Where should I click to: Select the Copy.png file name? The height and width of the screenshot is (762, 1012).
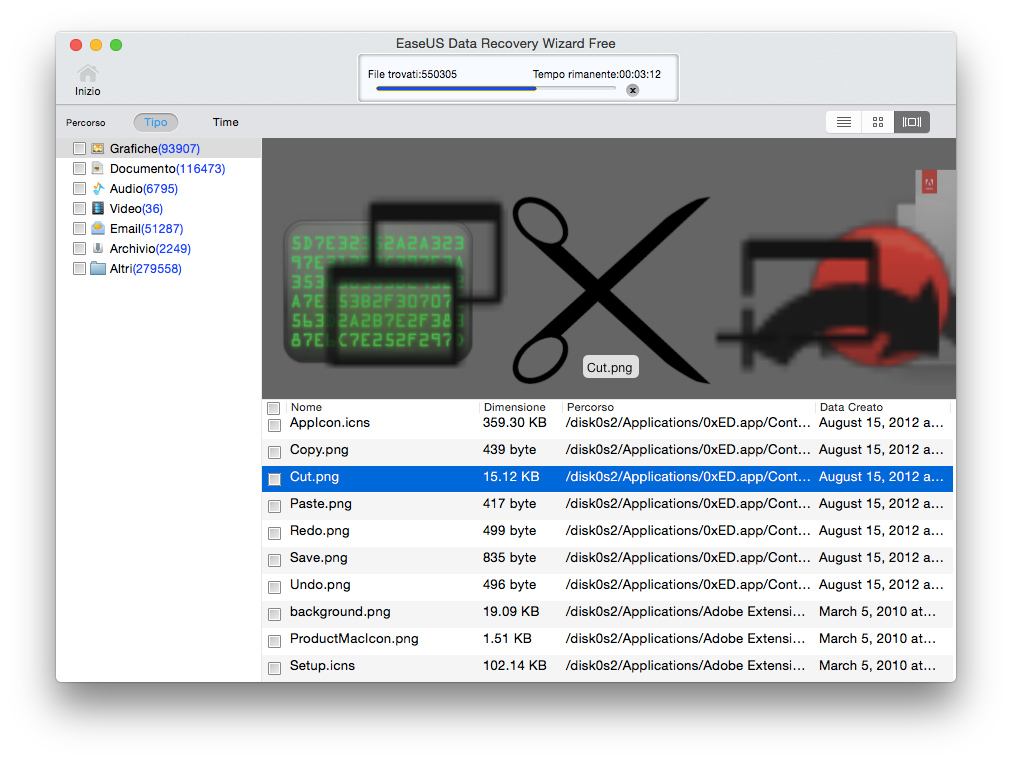(x=319, y=450)
